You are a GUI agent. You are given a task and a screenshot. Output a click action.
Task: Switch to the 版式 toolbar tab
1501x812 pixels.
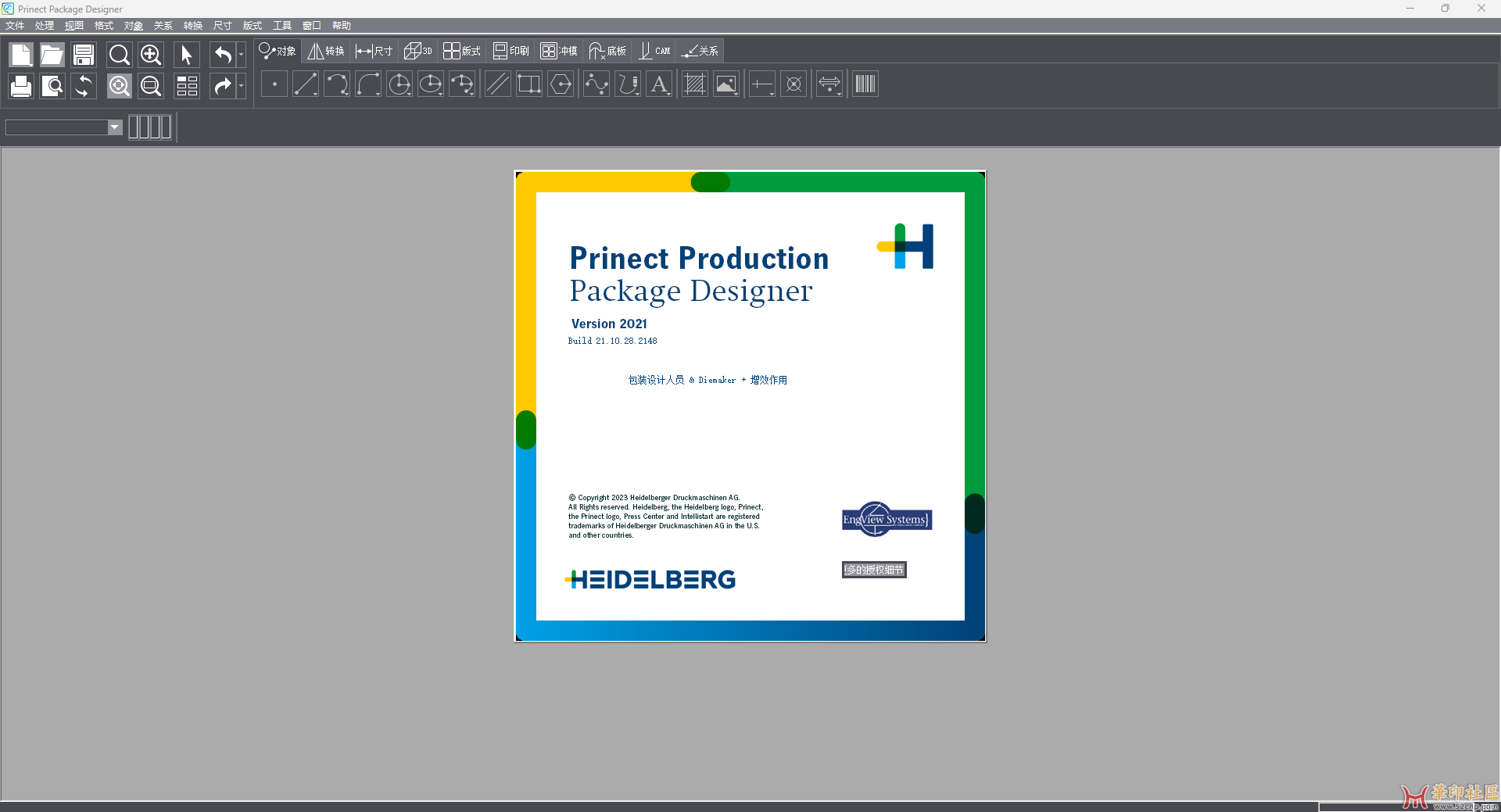pos(462,51)
